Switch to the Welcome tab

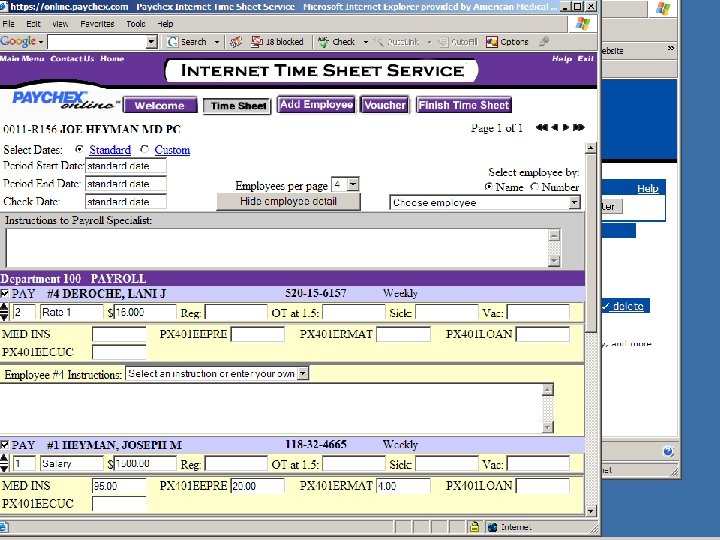pyautogui.click(x=160, y=105)
